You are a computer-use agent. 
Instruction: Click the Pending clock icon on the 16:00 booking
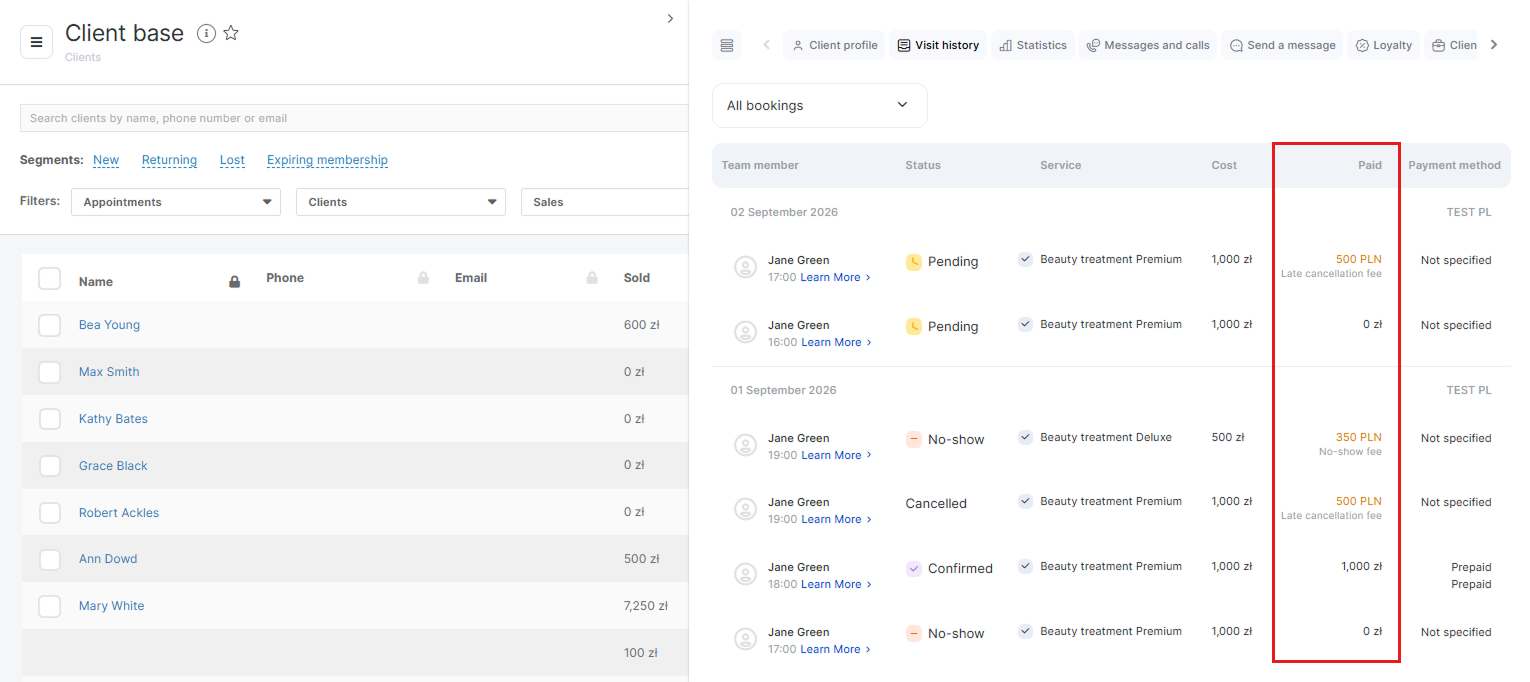[914, 327]
